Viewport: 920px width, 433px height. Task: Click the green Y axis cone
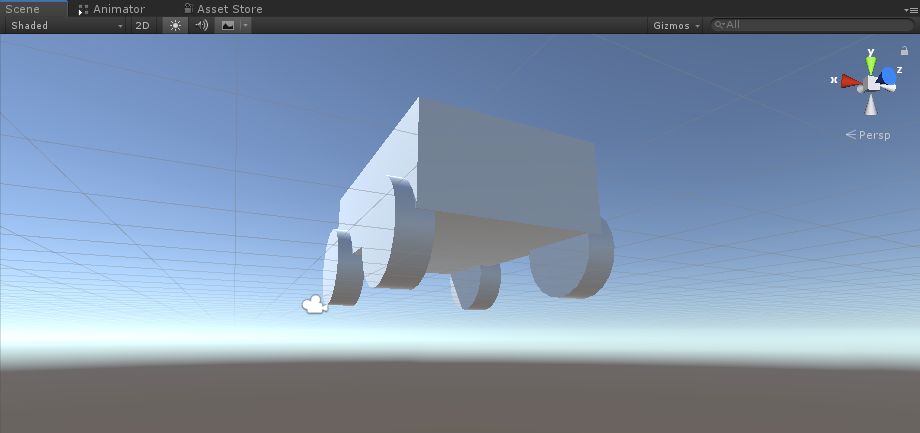point(871,65)
